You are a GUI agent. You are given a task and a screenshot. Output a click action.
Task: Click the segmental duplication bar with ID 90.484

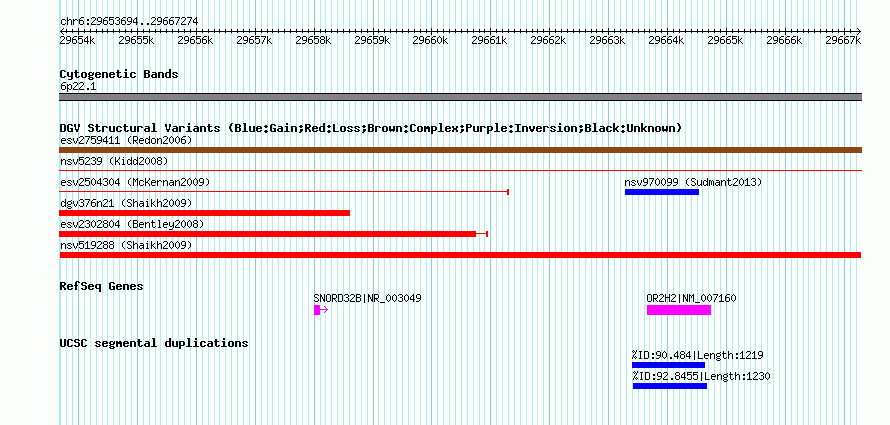pos(668,365)
